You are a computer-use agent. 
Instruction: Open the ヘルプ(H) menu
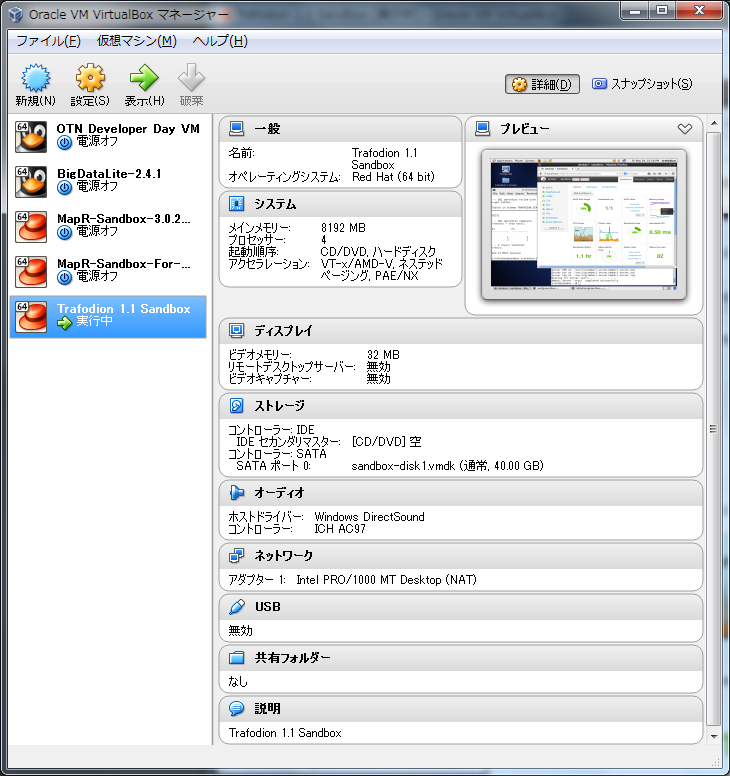pyautogui.click(x=220, y=41)
